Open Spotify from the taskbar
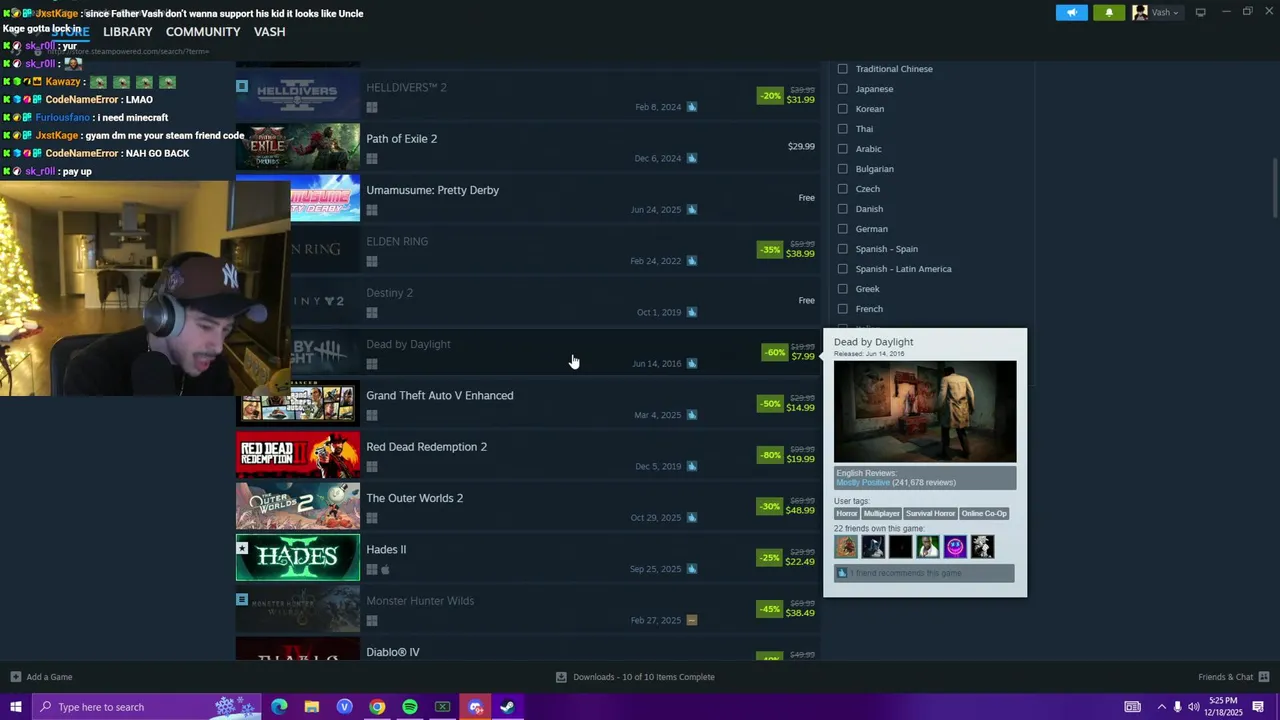 (x=410, y=707)
